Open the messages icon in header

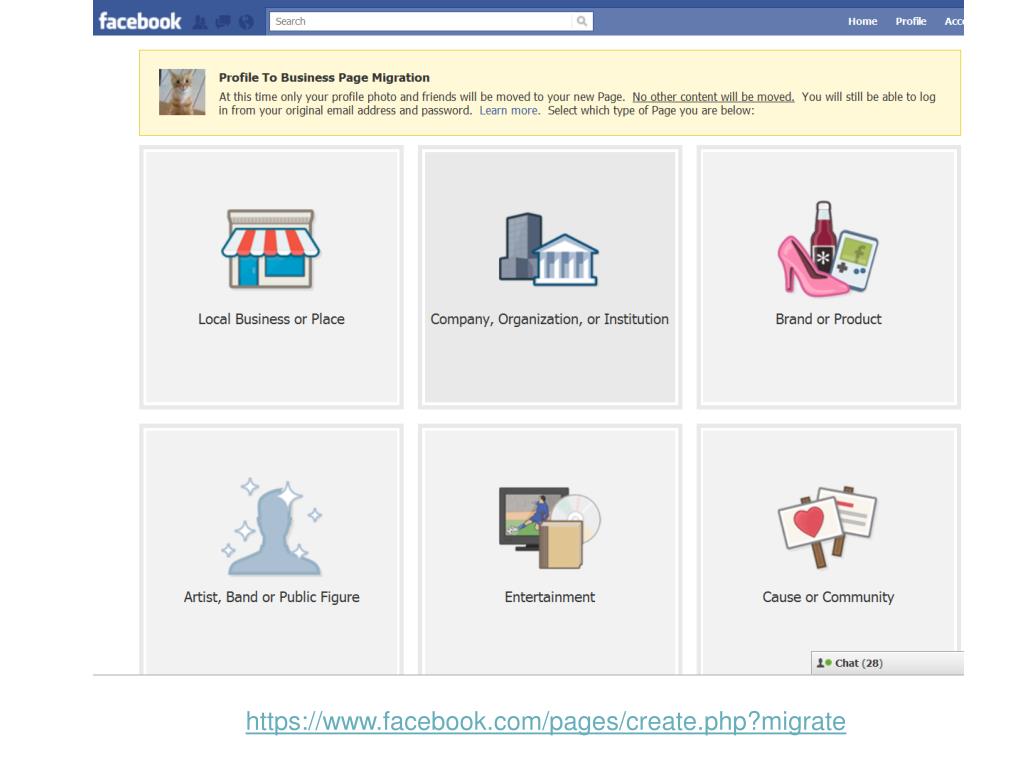223,23
